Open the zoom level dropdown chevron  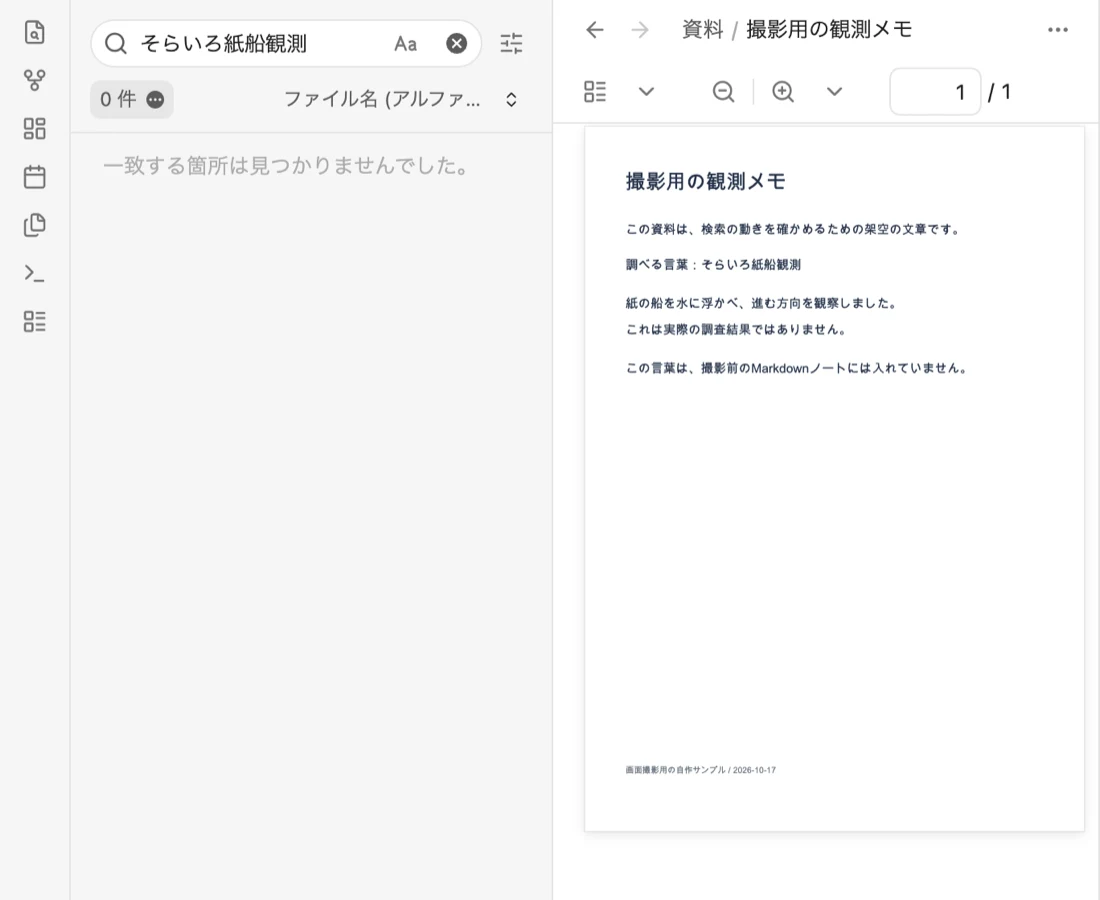coord(834,91)
